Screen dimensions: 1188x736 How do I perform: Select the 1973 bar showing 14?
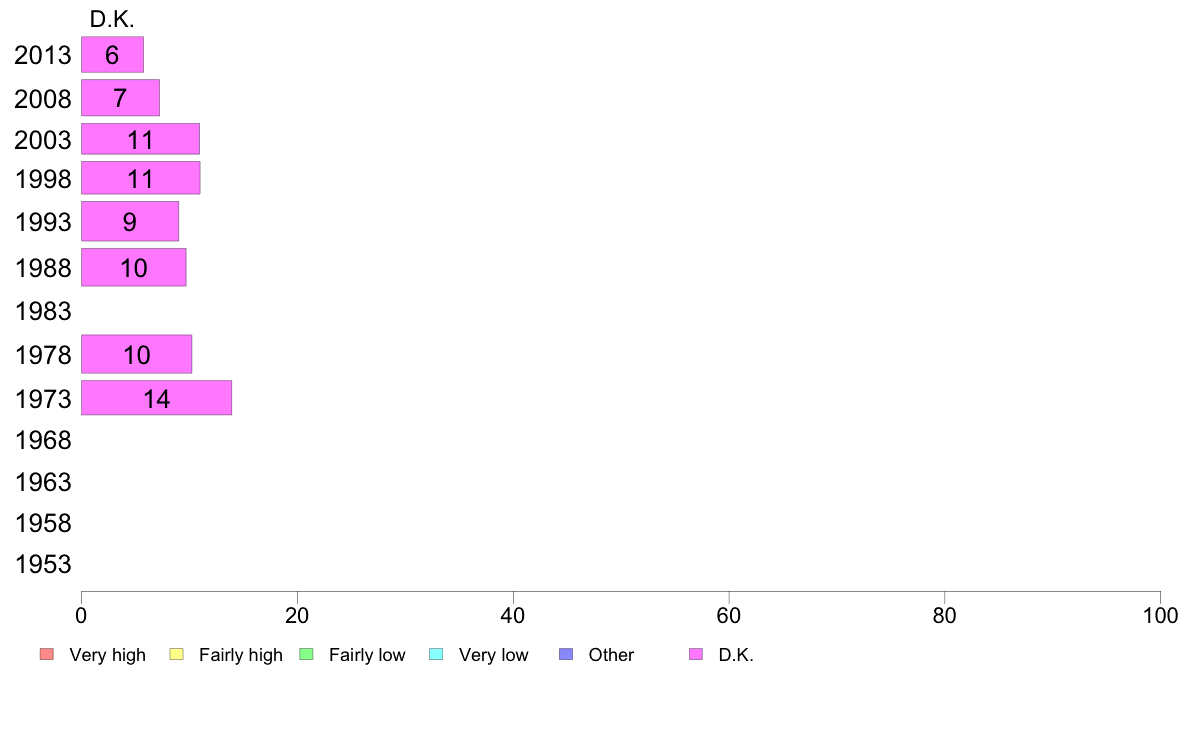[x=156, y=398]
